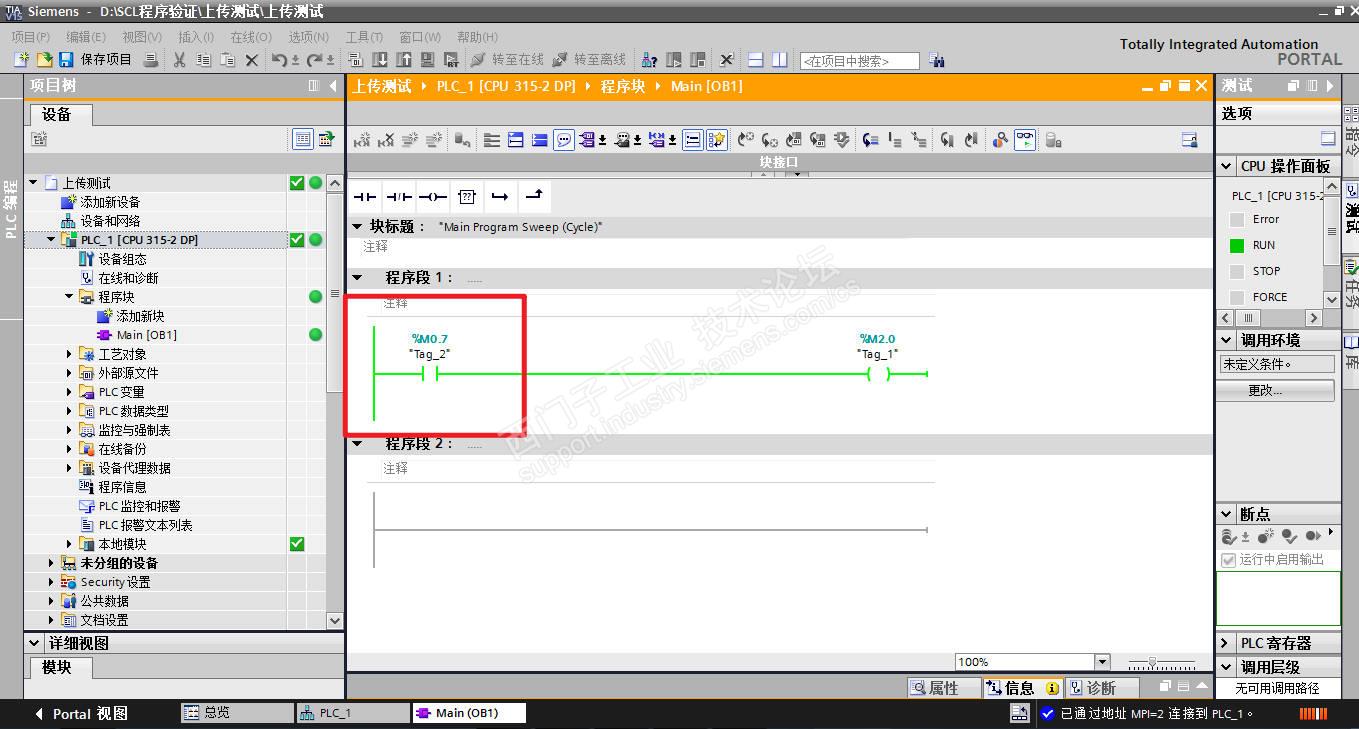Click the 总览 taskbar button
The height and width of the screenshot is (729, 1359).
point(237,713)
